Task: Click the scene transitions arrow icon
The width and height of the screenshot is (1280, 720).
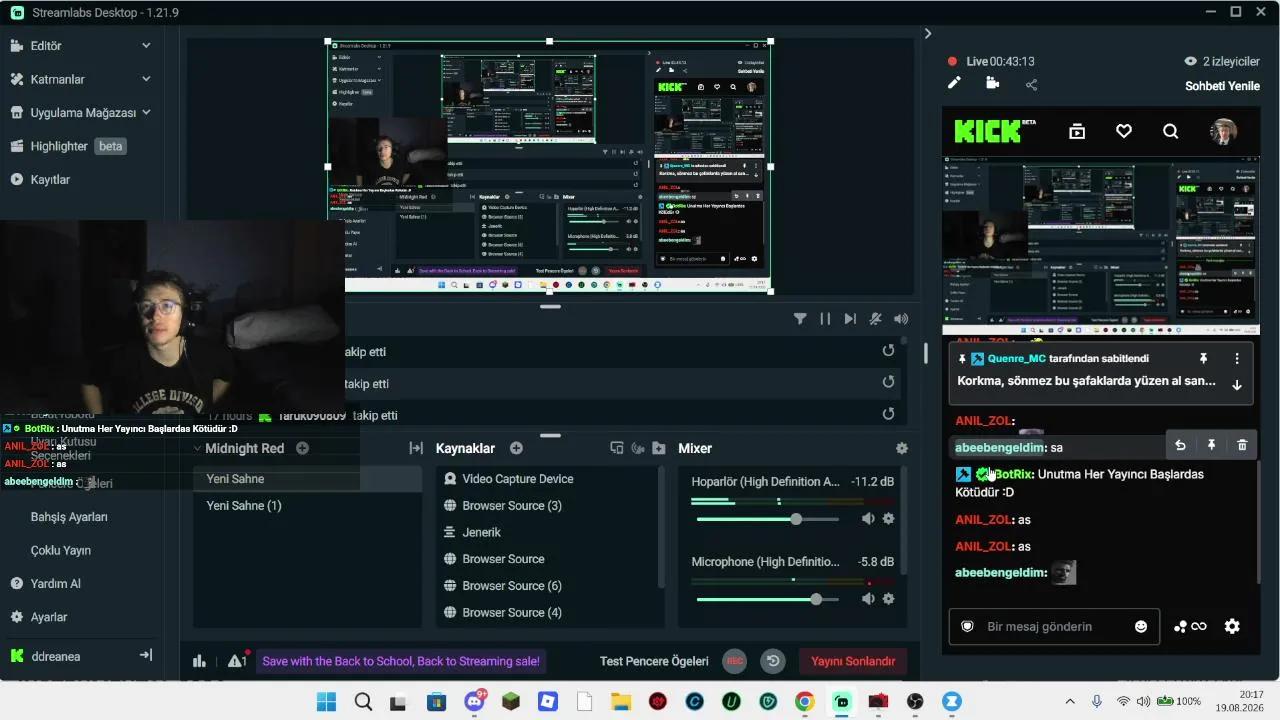Action: point(416,449)
